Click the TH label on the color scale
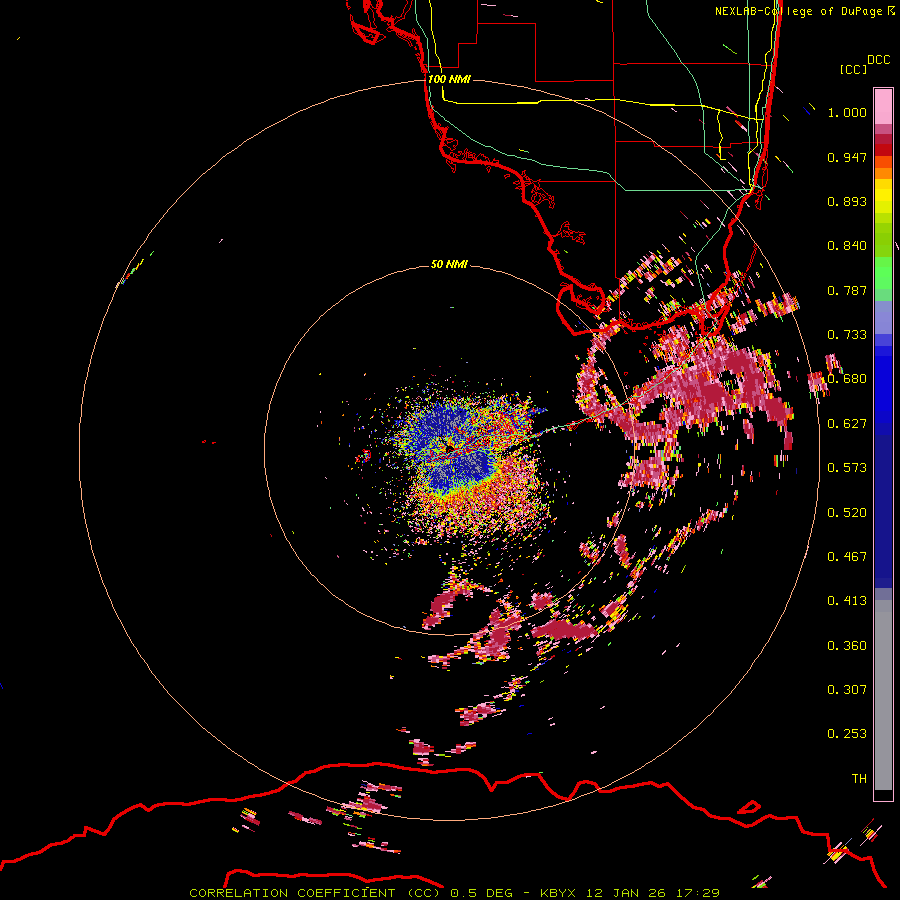 pos(859,779)
